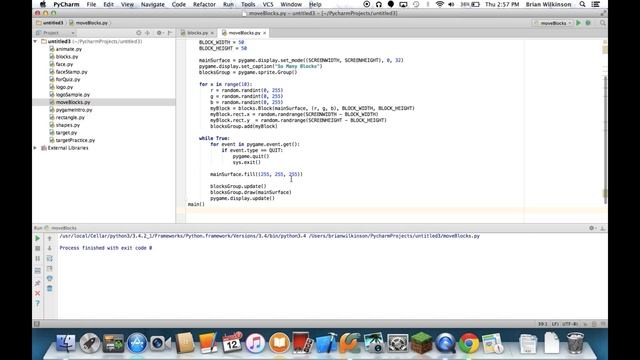Close the moveBlocks.py tab

pyautogui.click(x=264, y=33)
